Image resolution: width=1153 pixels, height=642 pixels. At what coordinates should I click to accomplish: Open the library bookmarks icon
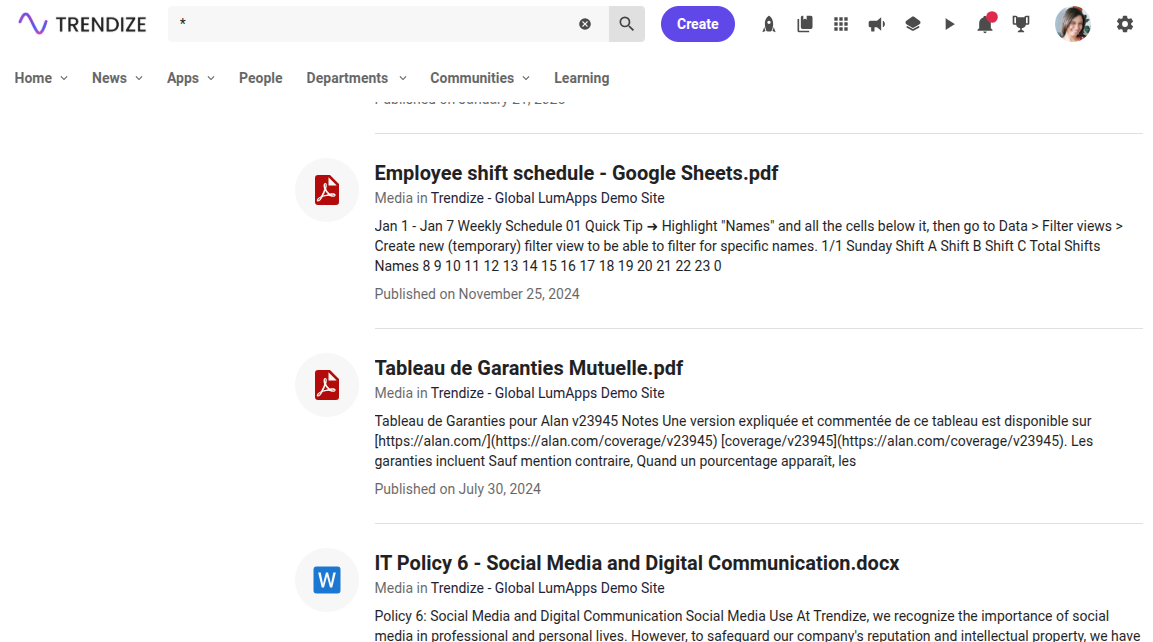[804, 24]
